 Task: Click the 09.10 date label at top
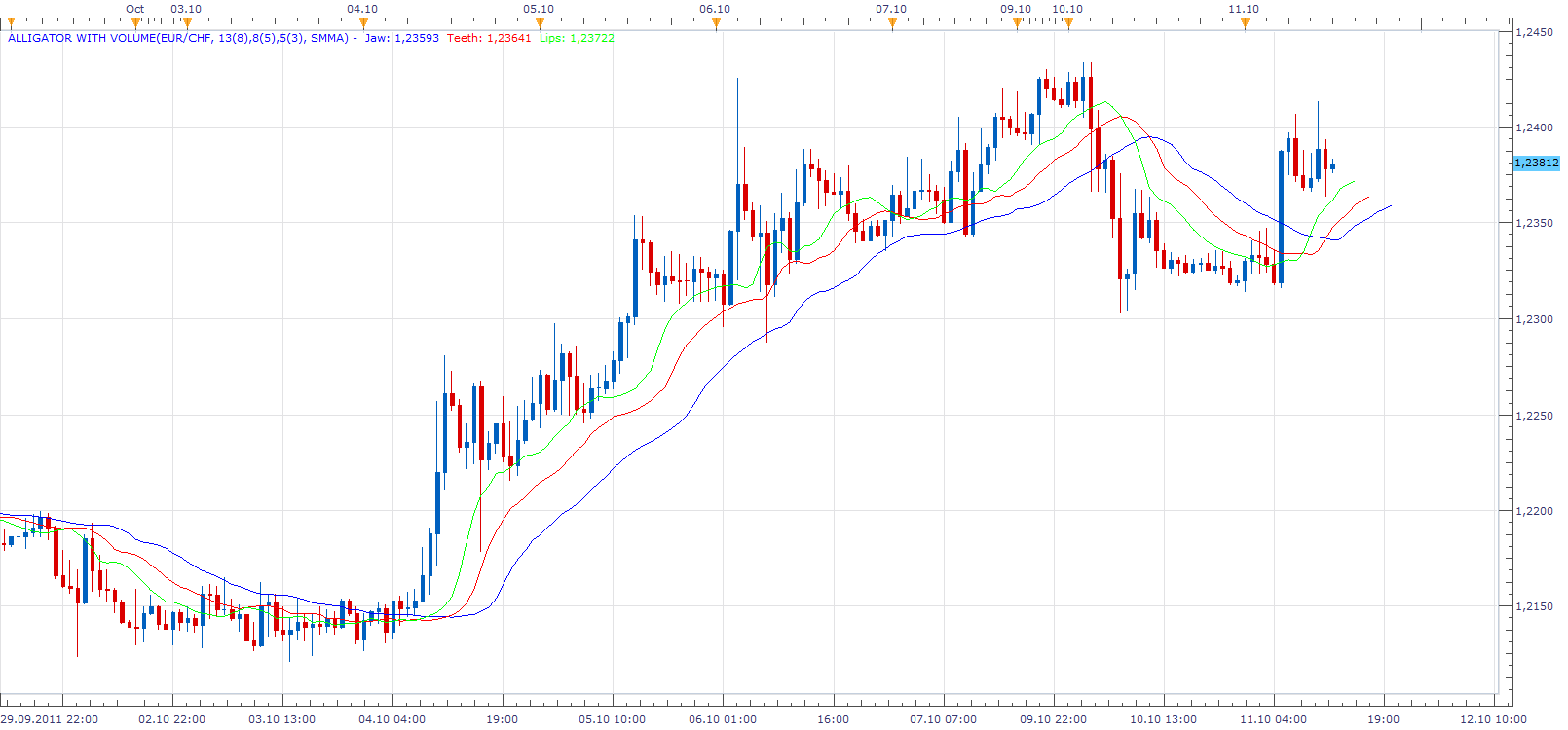(x=1016, y=9)
